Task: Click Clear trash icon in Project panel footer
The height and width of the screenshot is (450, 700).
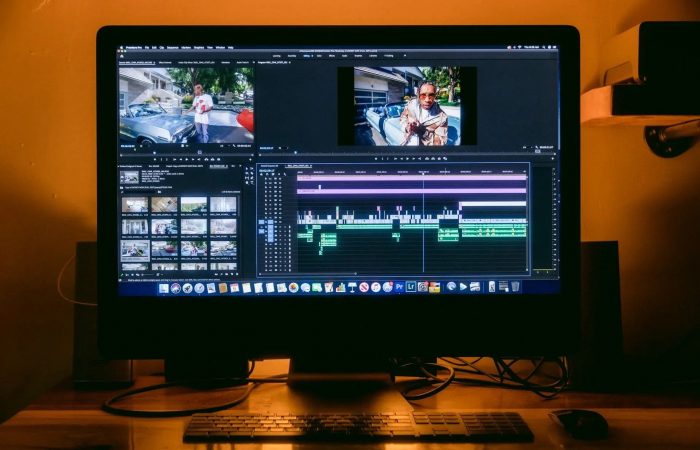Action: coord(237,274)
